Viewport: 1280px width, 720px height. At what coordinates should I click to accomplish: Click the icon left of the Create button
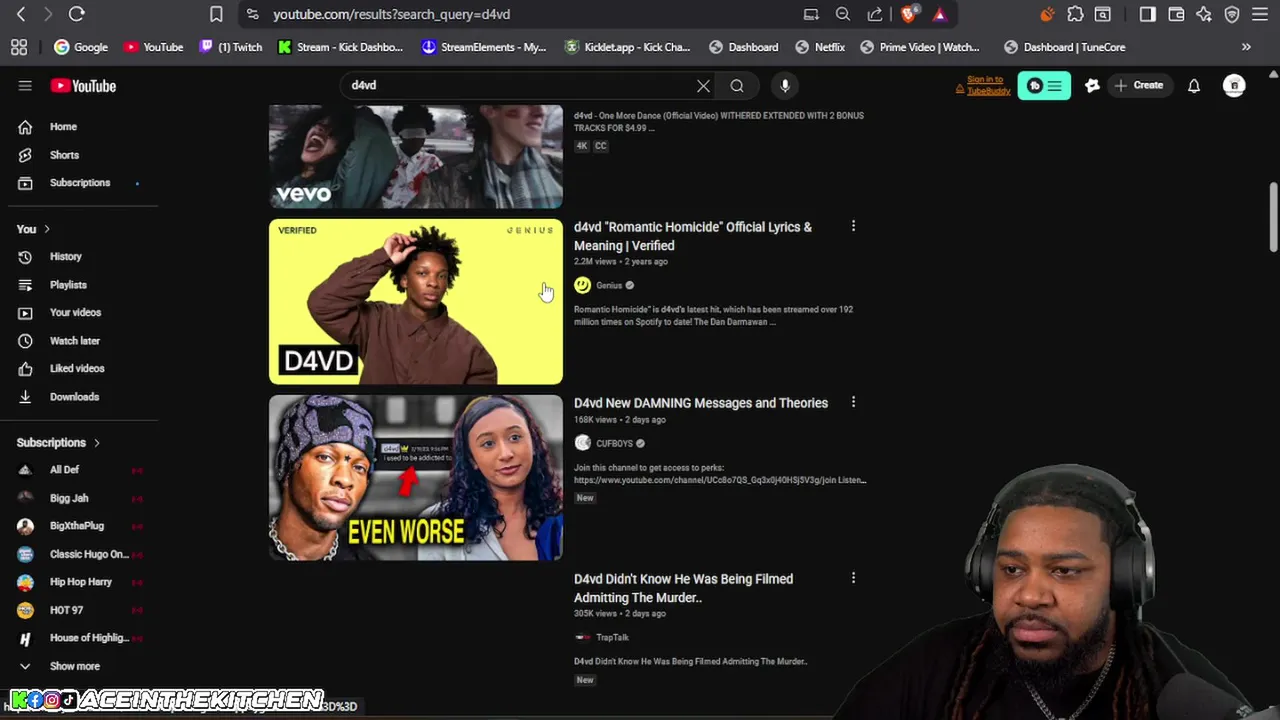(1092, 86)
